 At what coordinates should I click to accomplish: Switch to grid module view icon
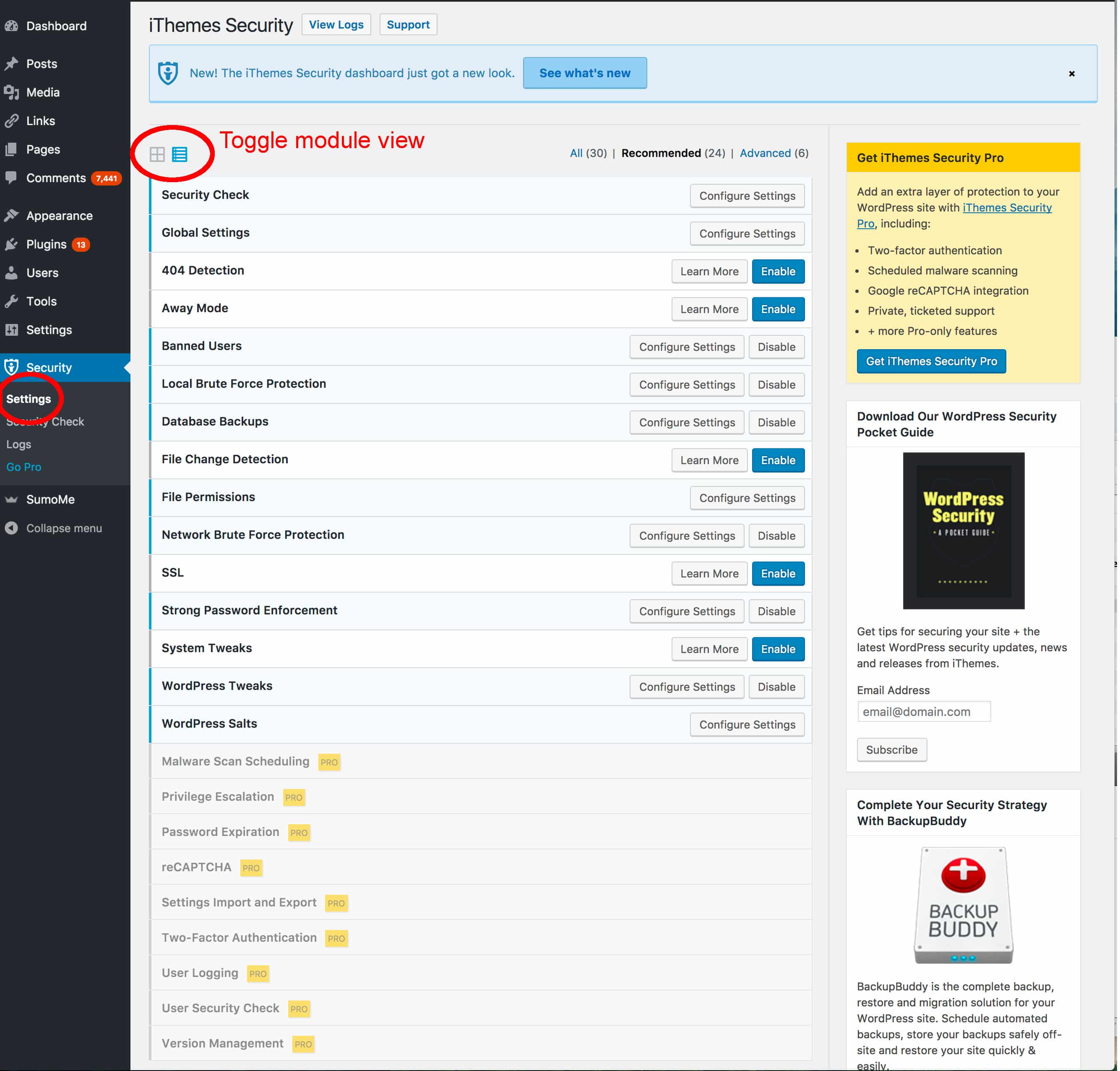tap(157, 154)
